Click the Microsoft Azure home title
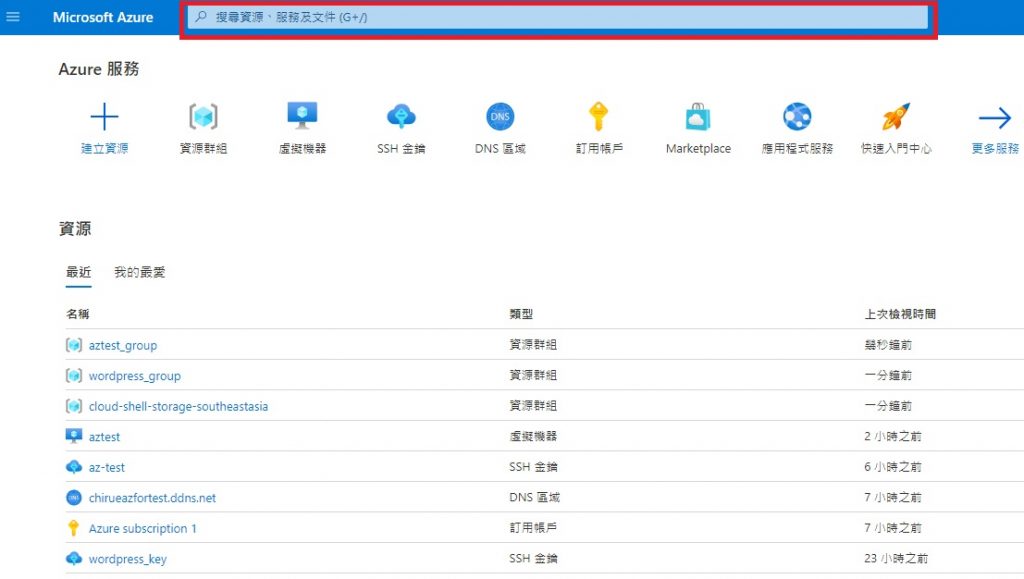1024x579 pixels. [x=103, y=18]
